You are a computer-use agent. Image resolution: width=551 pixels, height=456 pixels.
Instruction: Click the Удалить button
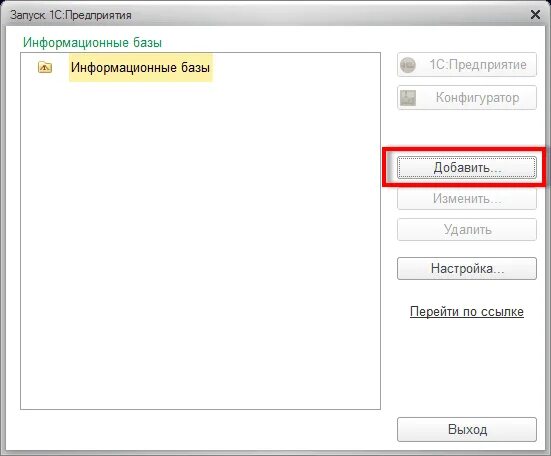[x=467, y=230]
